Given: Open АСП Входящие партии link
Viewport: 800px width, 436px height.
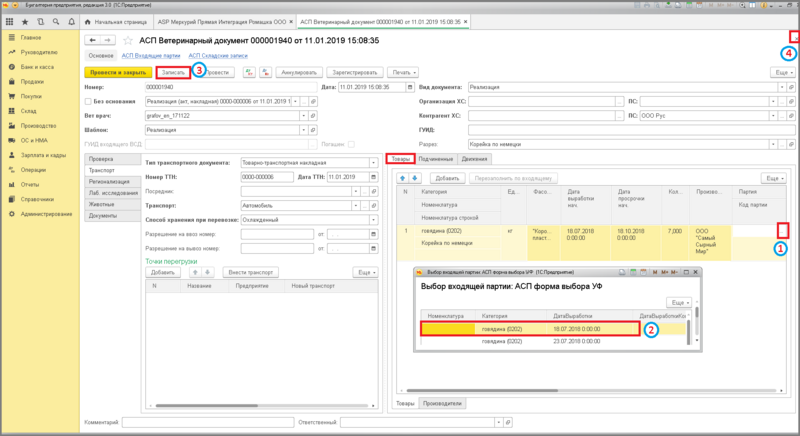Looking at the screenshot, I should 151,56.
